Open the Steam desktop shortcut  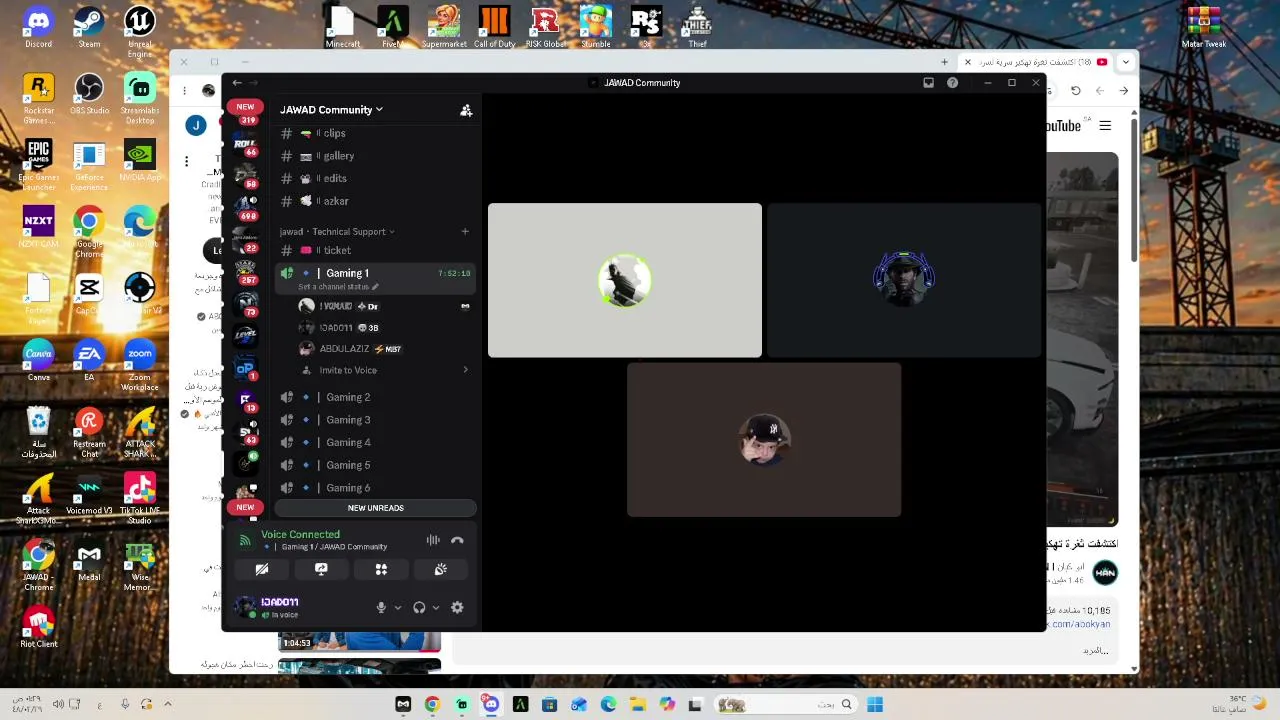tap(89, 28)
